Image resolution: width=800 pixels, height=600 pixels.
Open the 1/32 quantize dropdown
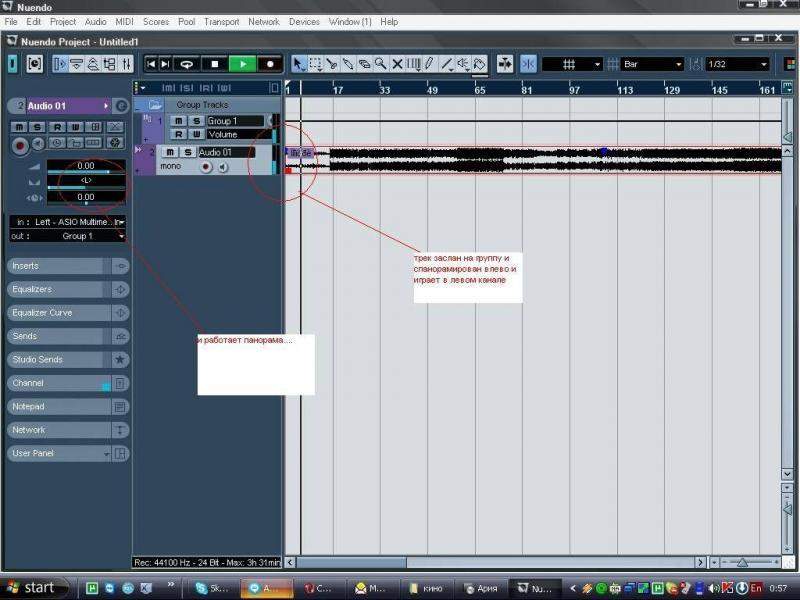point(737,64)
